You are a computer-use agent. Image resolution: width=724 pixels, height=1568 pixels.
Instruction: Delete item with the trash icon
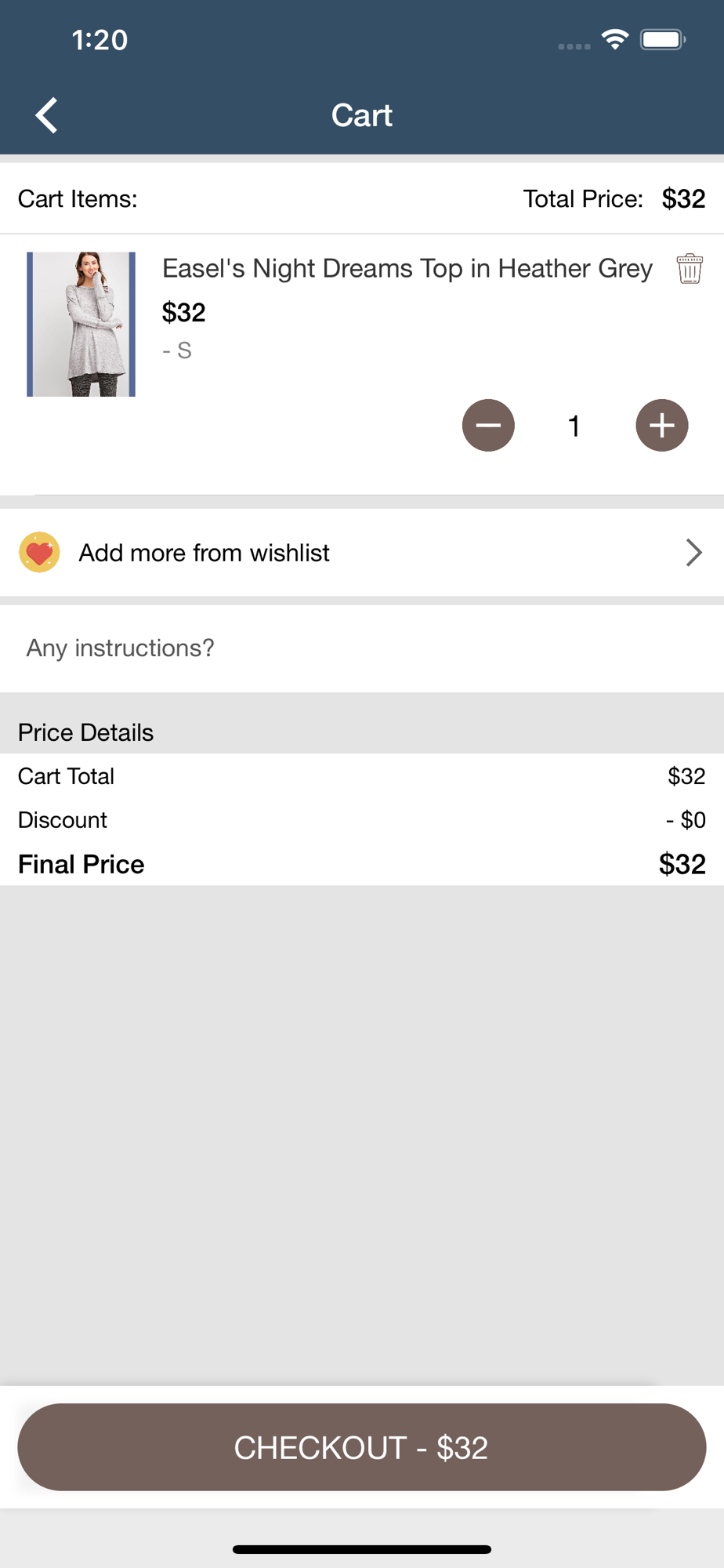690,269
